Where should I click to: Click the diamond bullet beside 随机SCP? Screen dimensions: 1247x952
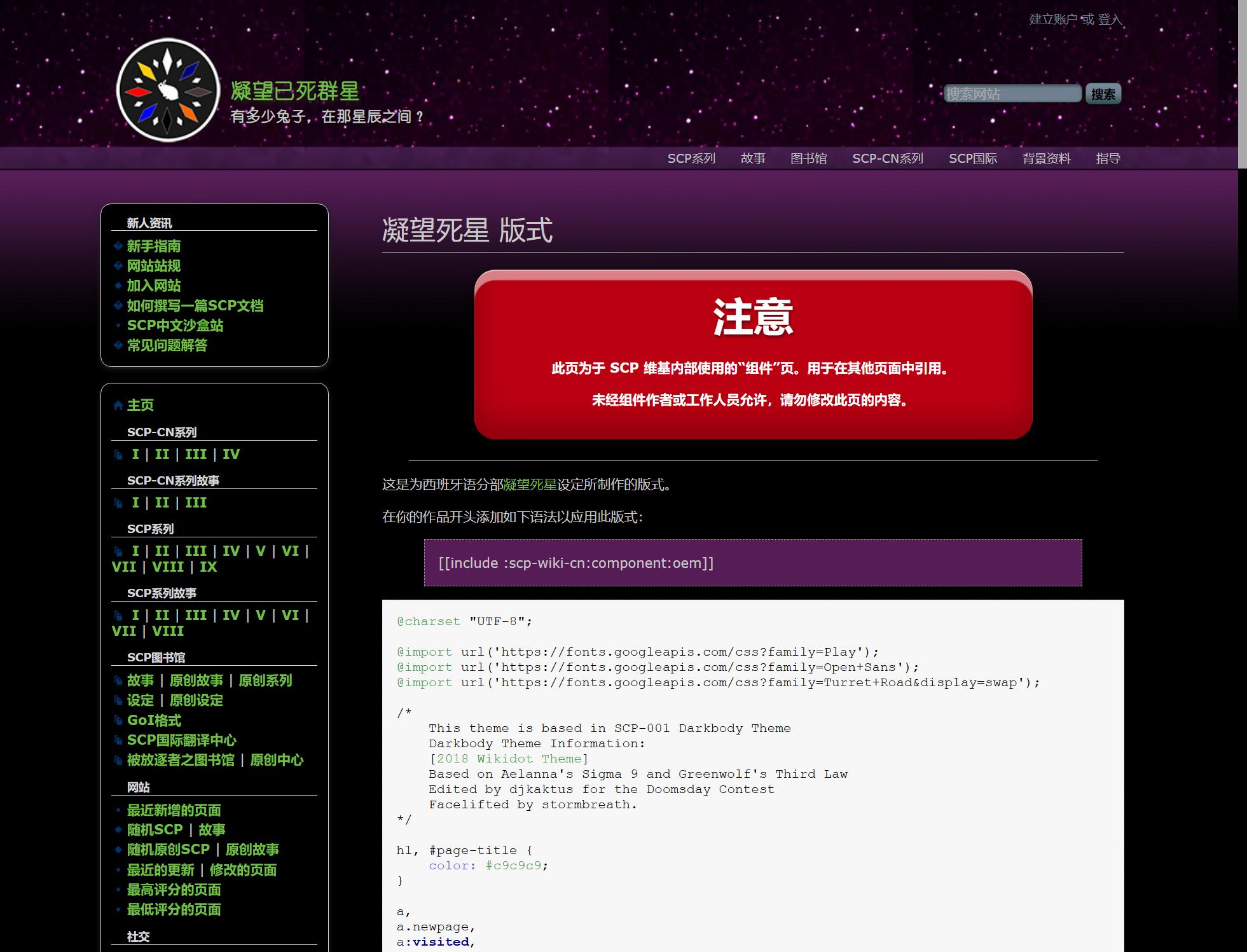point(118,830)
